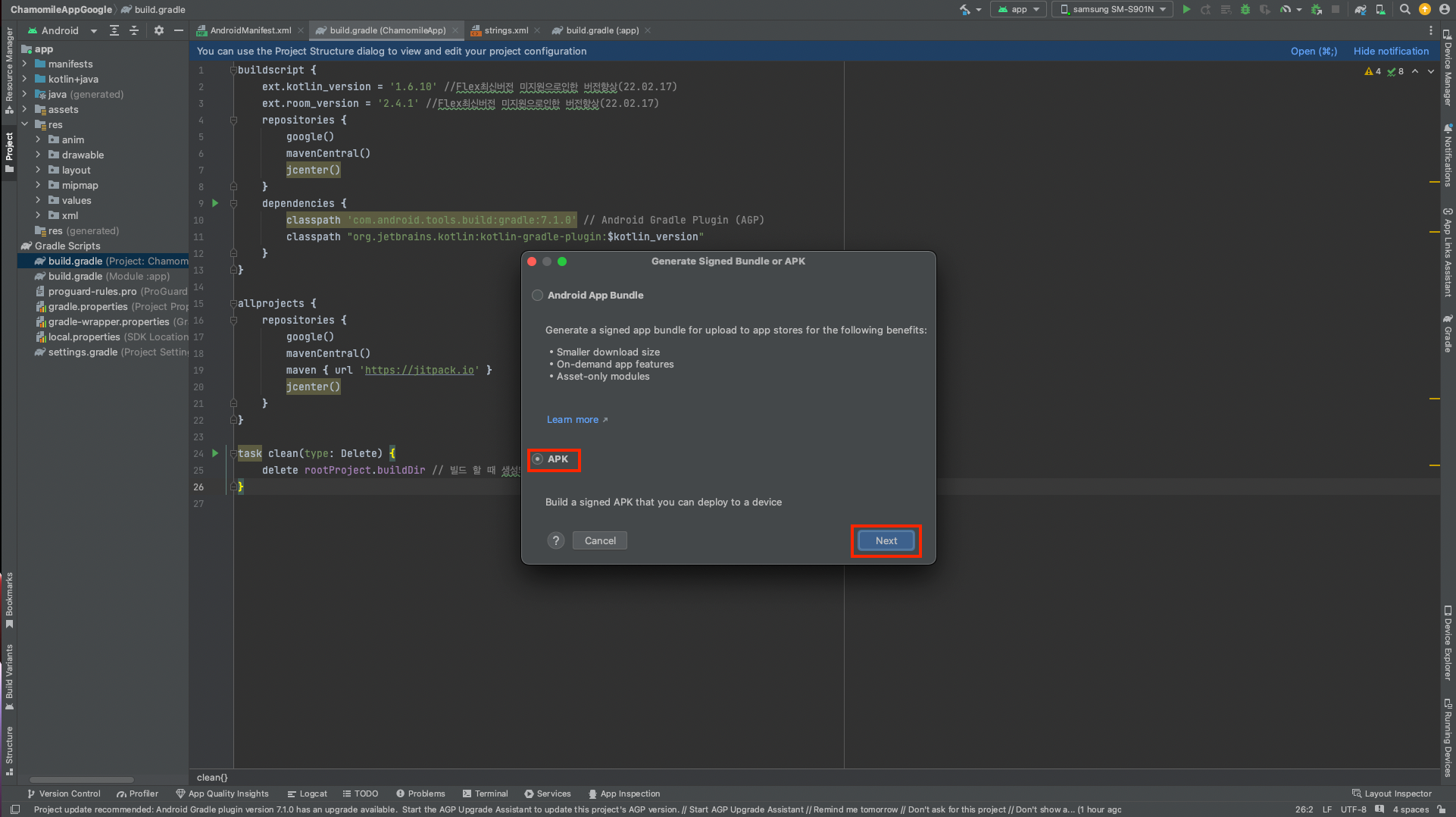
Task: Open the Problems tool window
Action: point(421,794)
